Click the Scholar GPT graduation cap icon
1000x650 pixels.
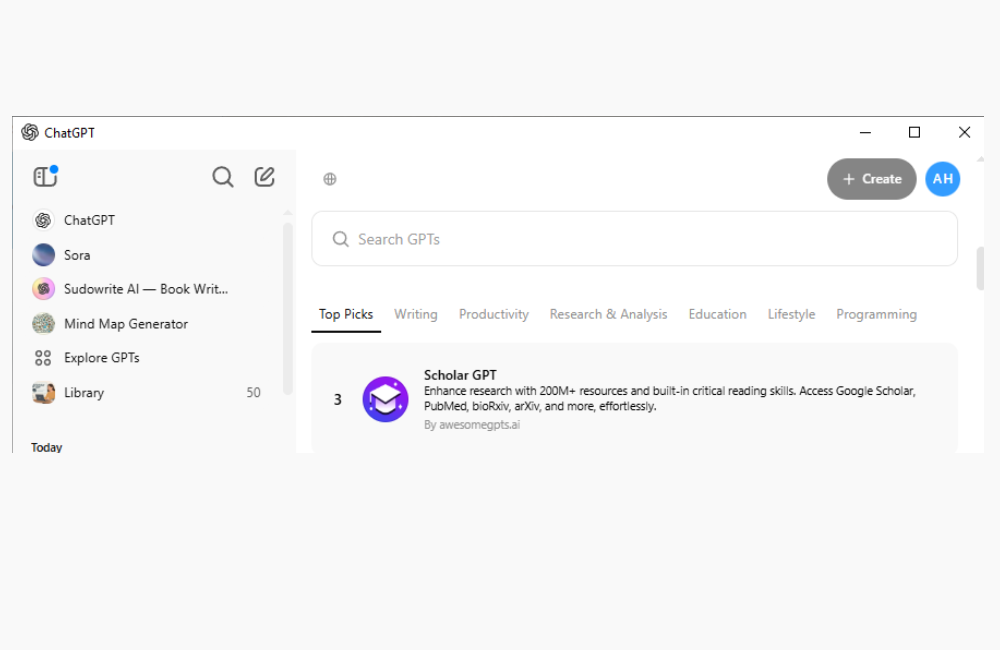coord(385,399)
